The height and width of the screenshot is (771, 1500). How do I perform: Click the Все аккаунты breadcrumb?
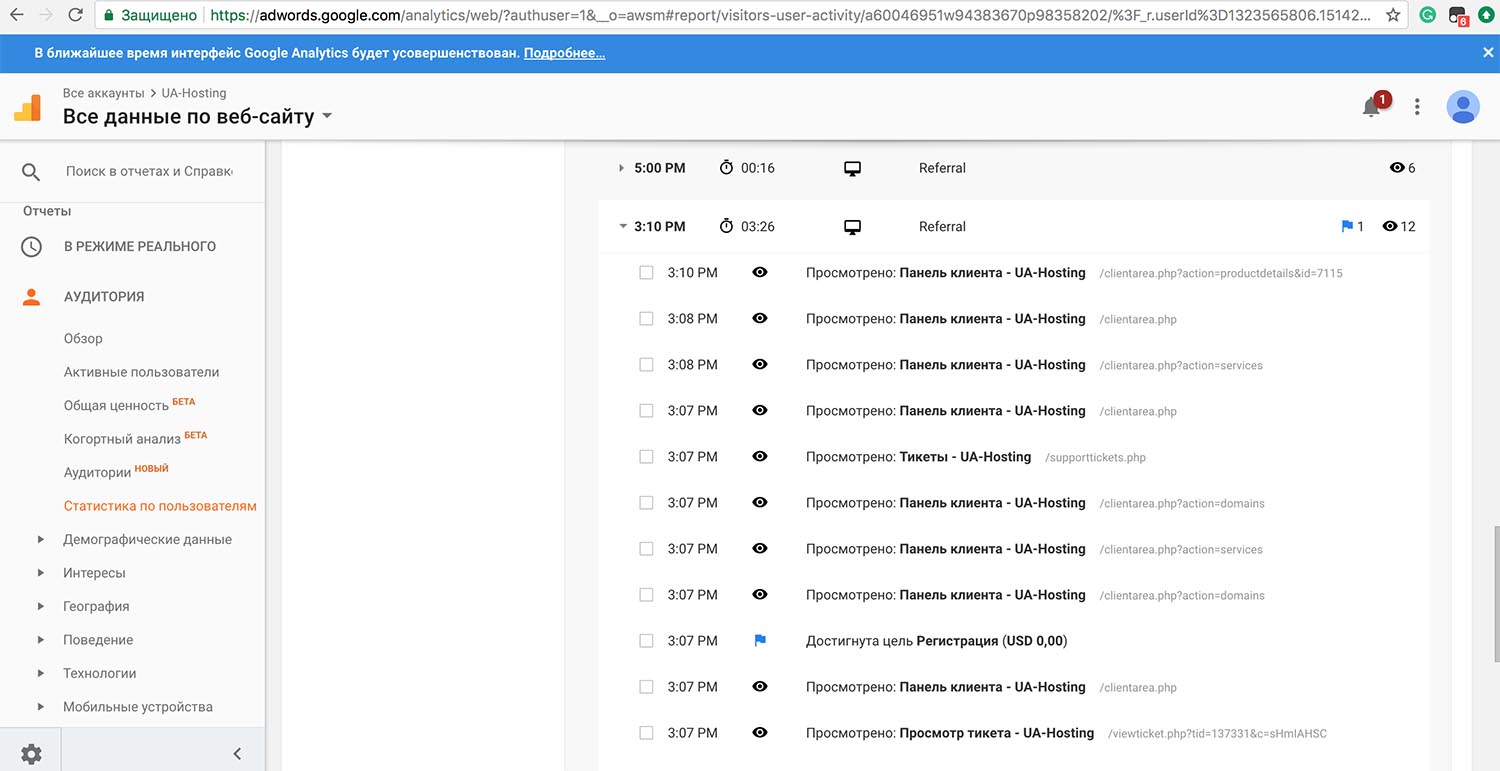point(104,93)
